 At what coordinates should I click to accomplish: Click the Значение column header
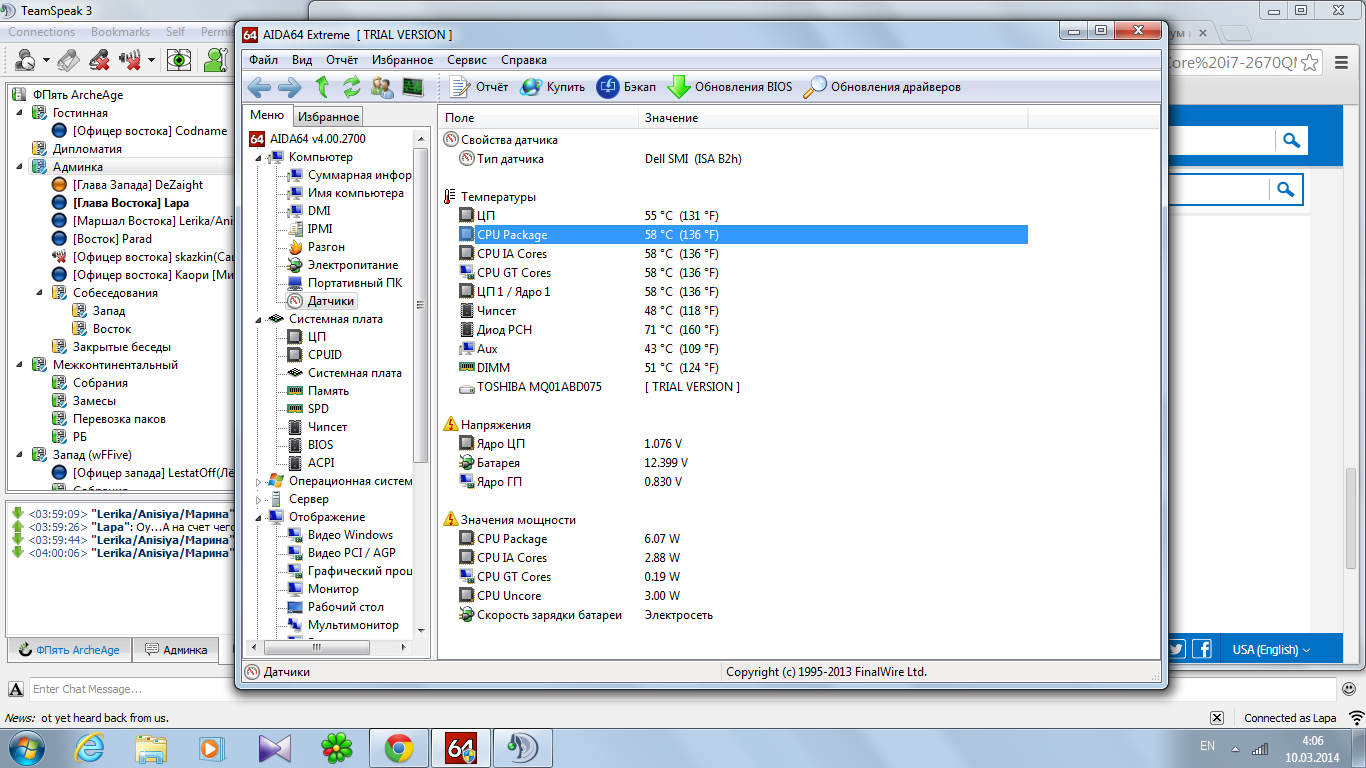833,118
